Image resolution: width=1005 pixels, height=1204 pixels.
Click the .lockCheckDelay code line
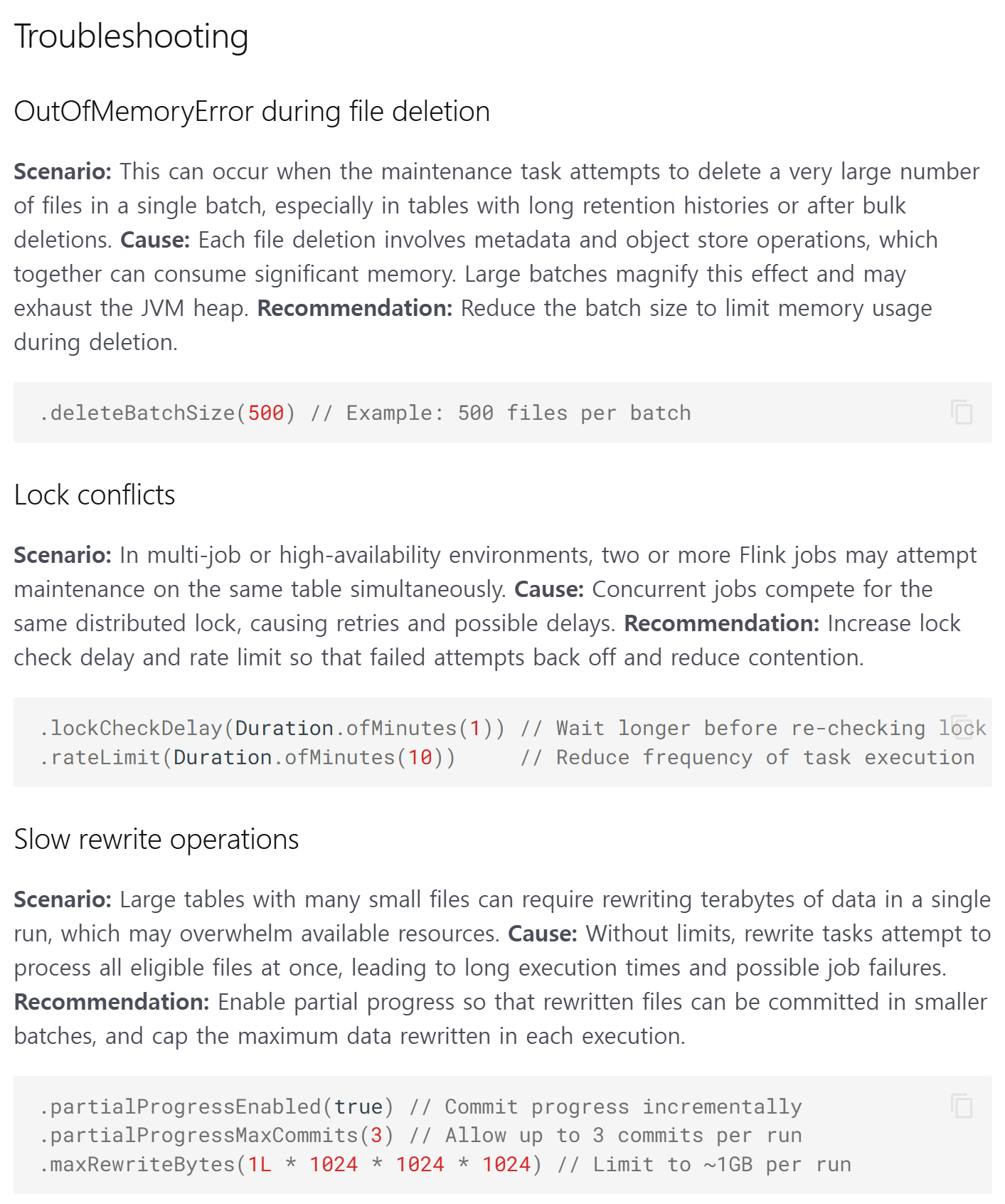tap(513, 728)
